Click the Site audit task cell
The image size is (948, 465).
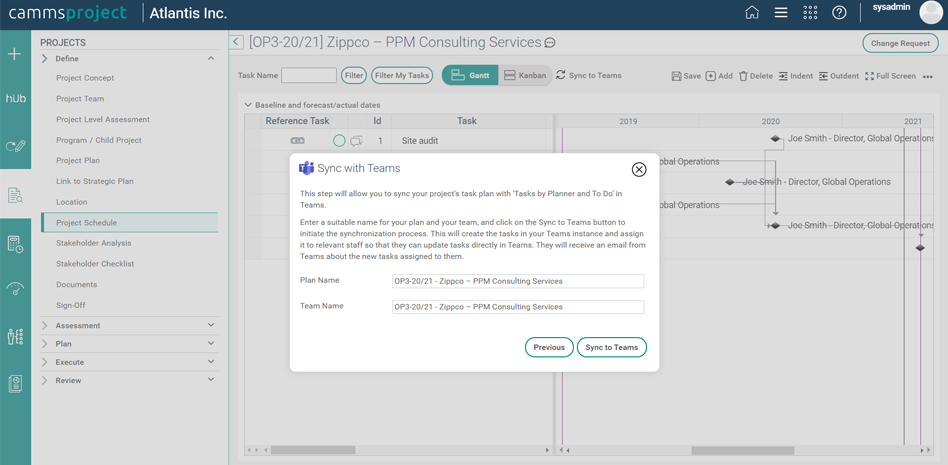tap(467, 141)
